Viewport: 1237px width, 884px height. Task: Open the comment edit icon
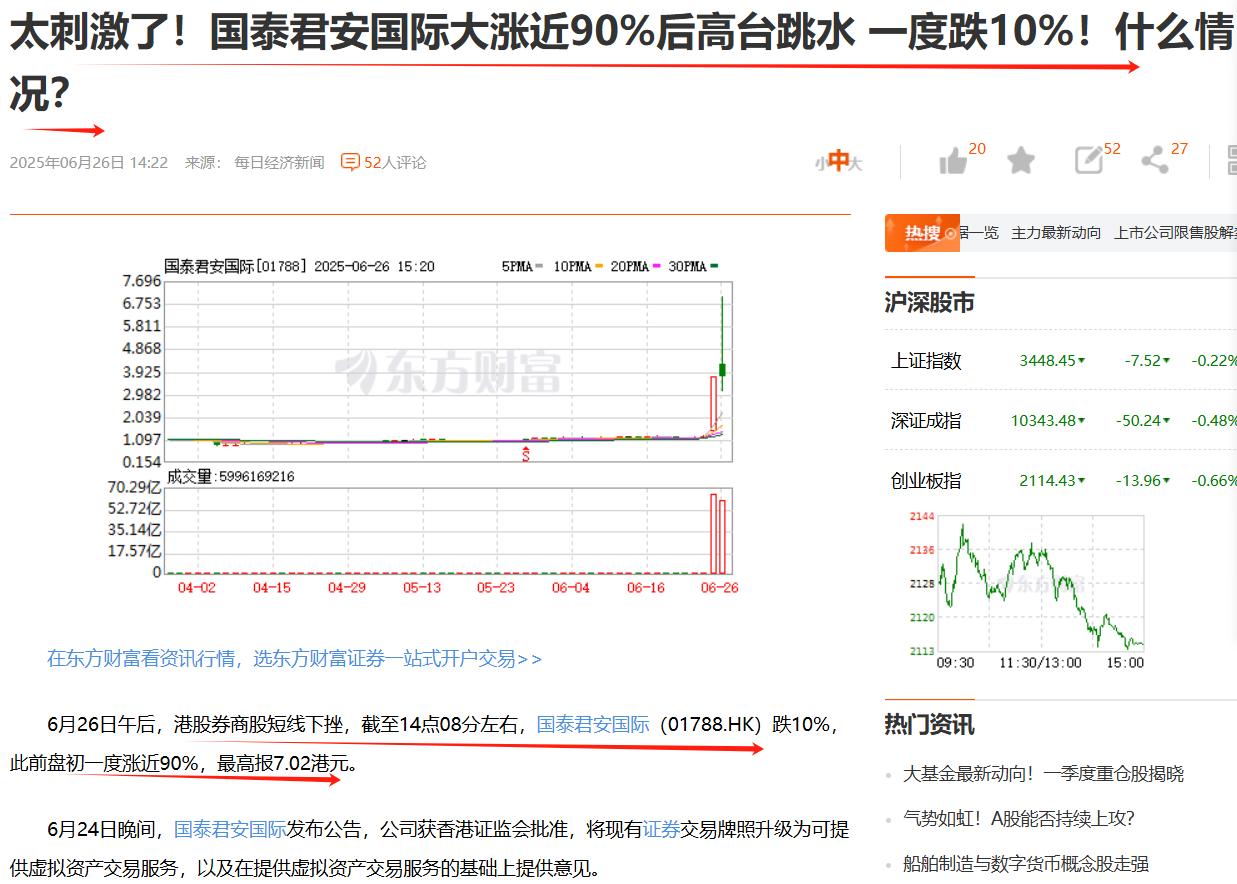pyautogui.click(x=1088, y=160)
